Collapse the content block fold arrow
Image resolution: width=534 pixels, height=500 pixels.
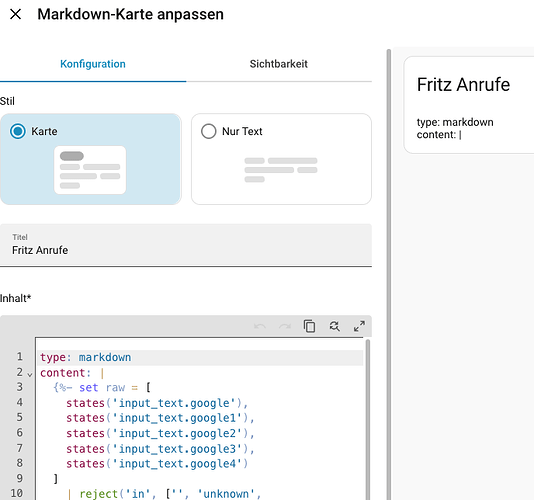(30, 375)
